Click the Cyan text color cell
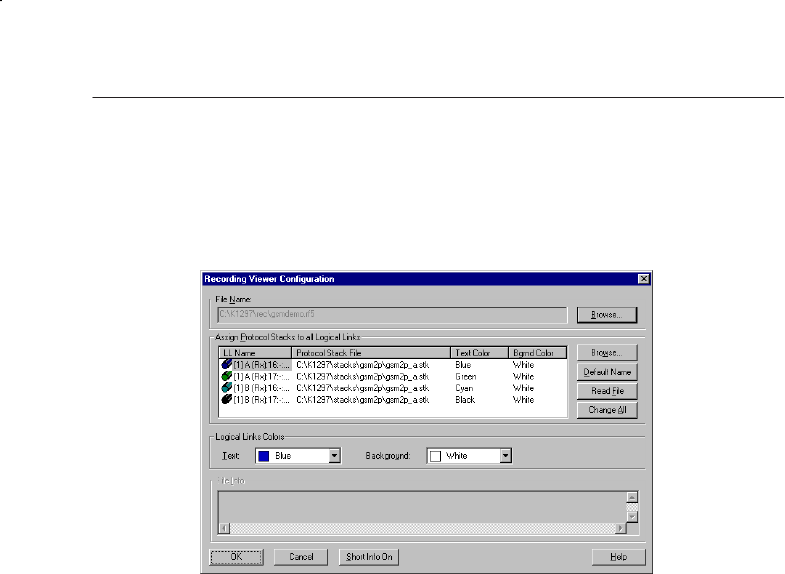 pyautogui.click(x=464, y=388)
